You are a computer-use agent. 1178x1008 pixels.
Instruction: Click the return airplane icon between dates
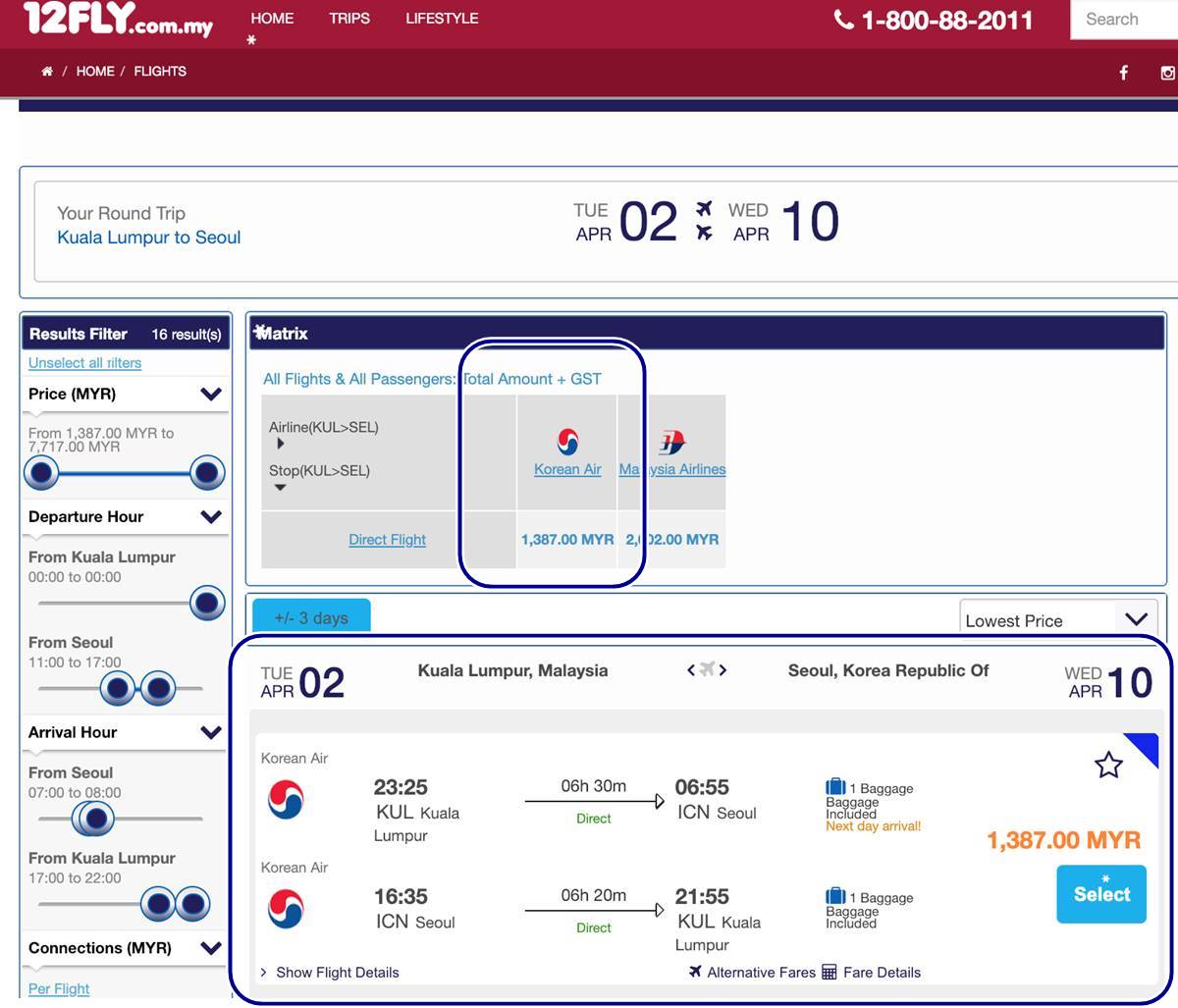pyautogui.click(x=704, y=233)
